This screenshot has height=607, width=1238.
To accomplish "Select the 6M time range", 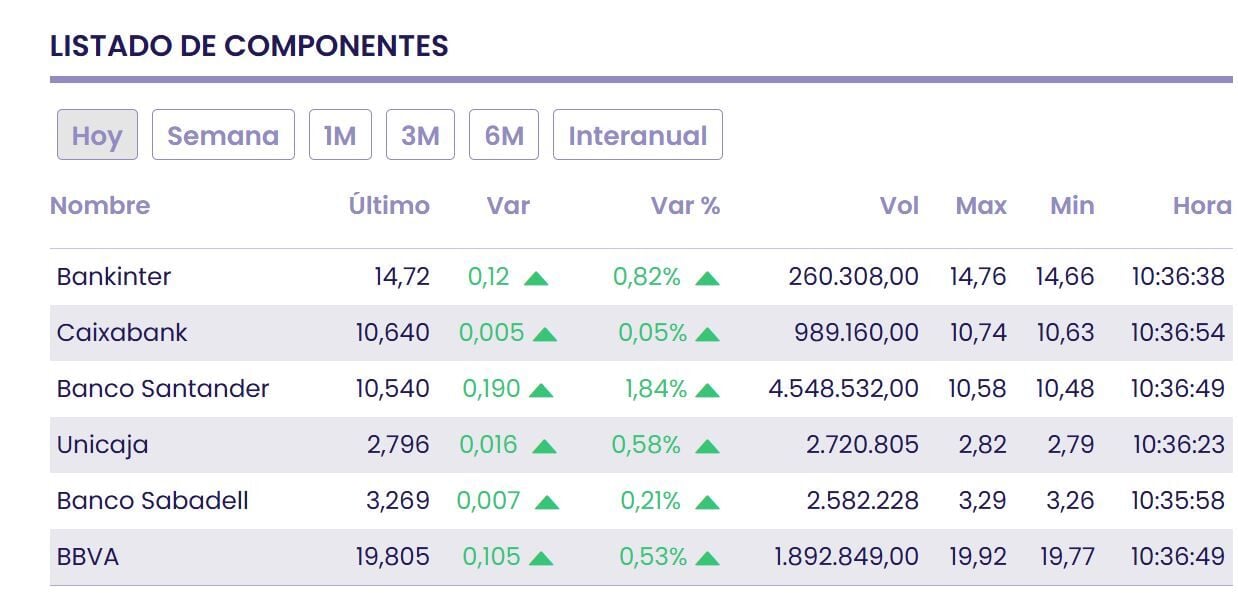I will [504, 135].
